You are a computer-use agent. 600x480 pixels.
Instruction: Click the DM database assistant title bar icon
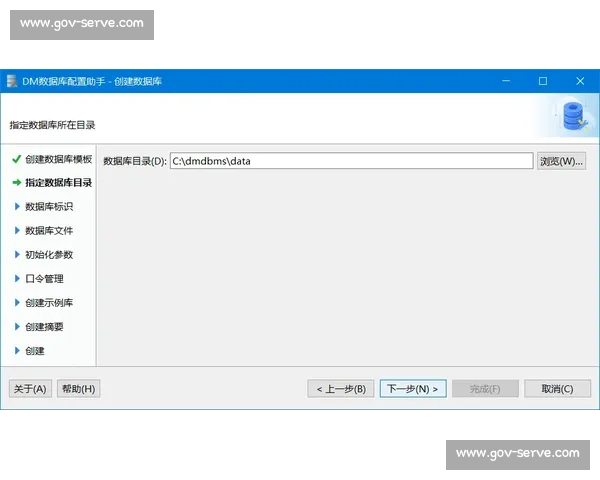click(12, 81)
